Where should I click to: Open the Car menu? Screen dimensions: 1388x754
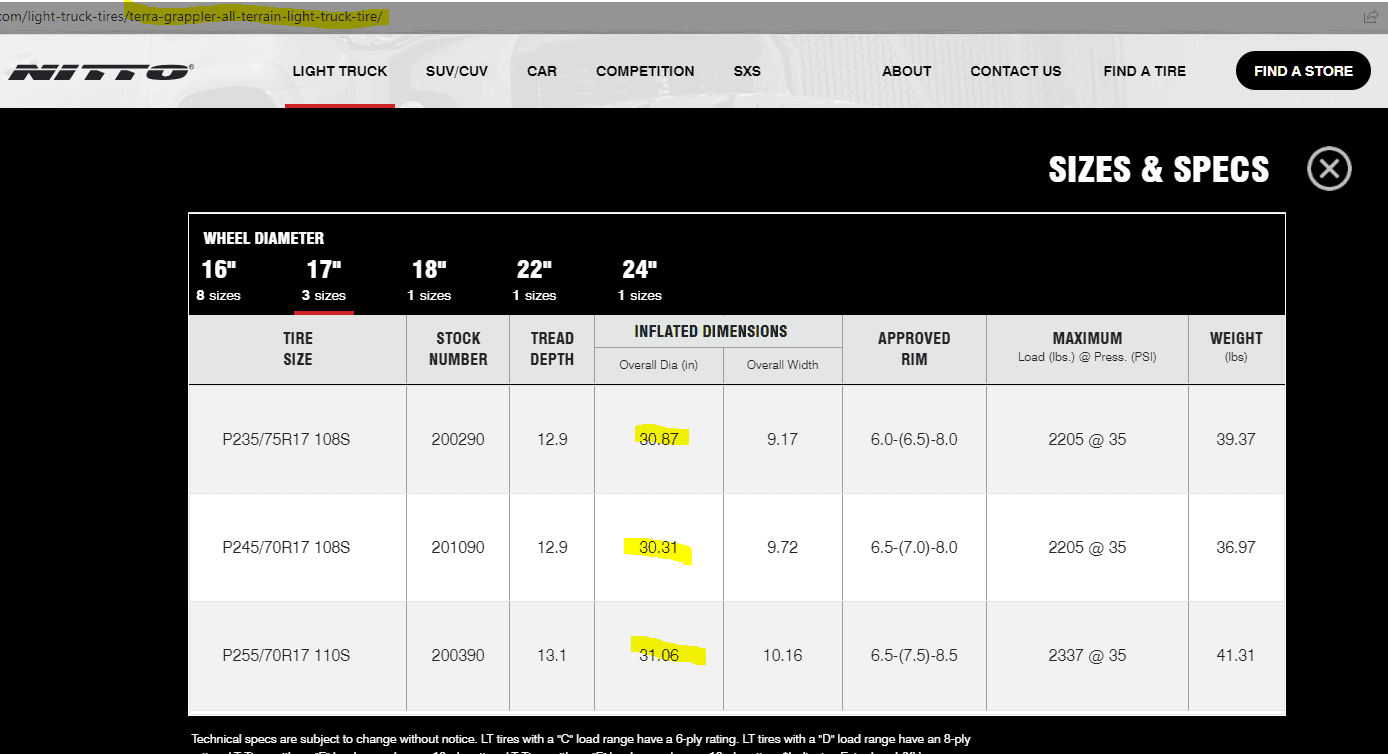(x=542, y=71)
